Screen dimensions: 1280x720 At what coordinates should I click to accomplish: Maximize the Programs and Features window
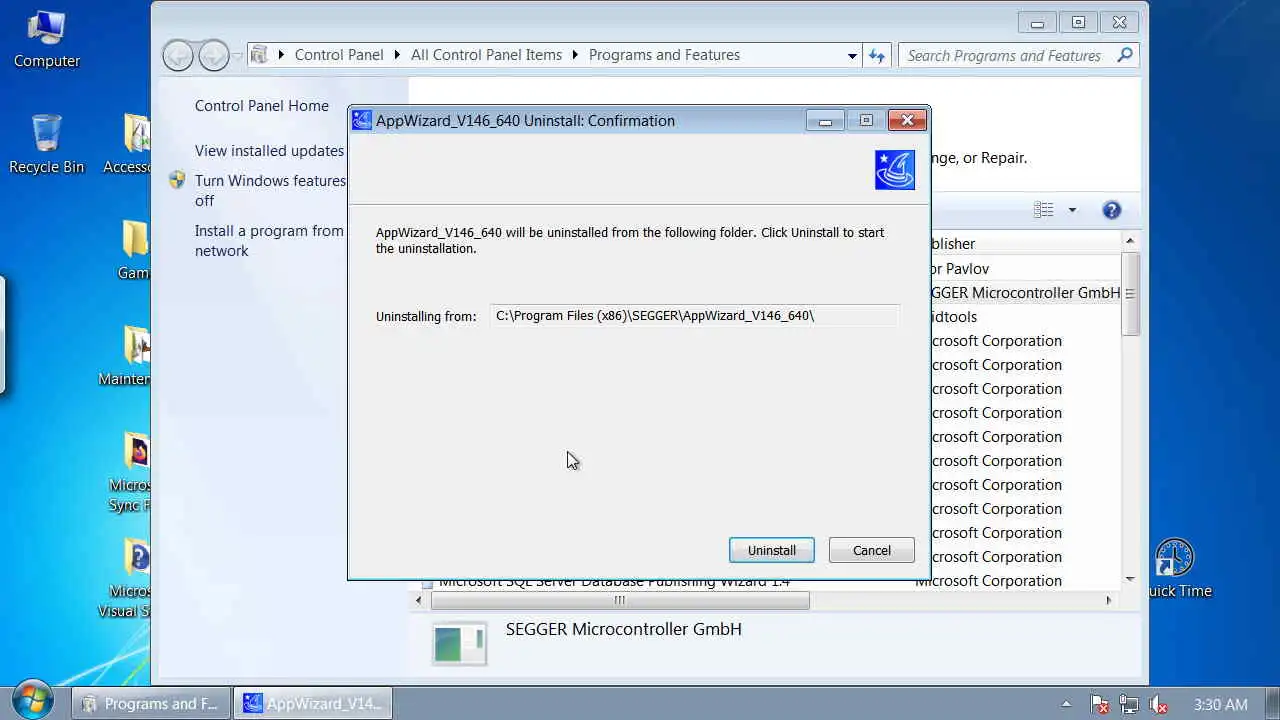click(1078, 23)
